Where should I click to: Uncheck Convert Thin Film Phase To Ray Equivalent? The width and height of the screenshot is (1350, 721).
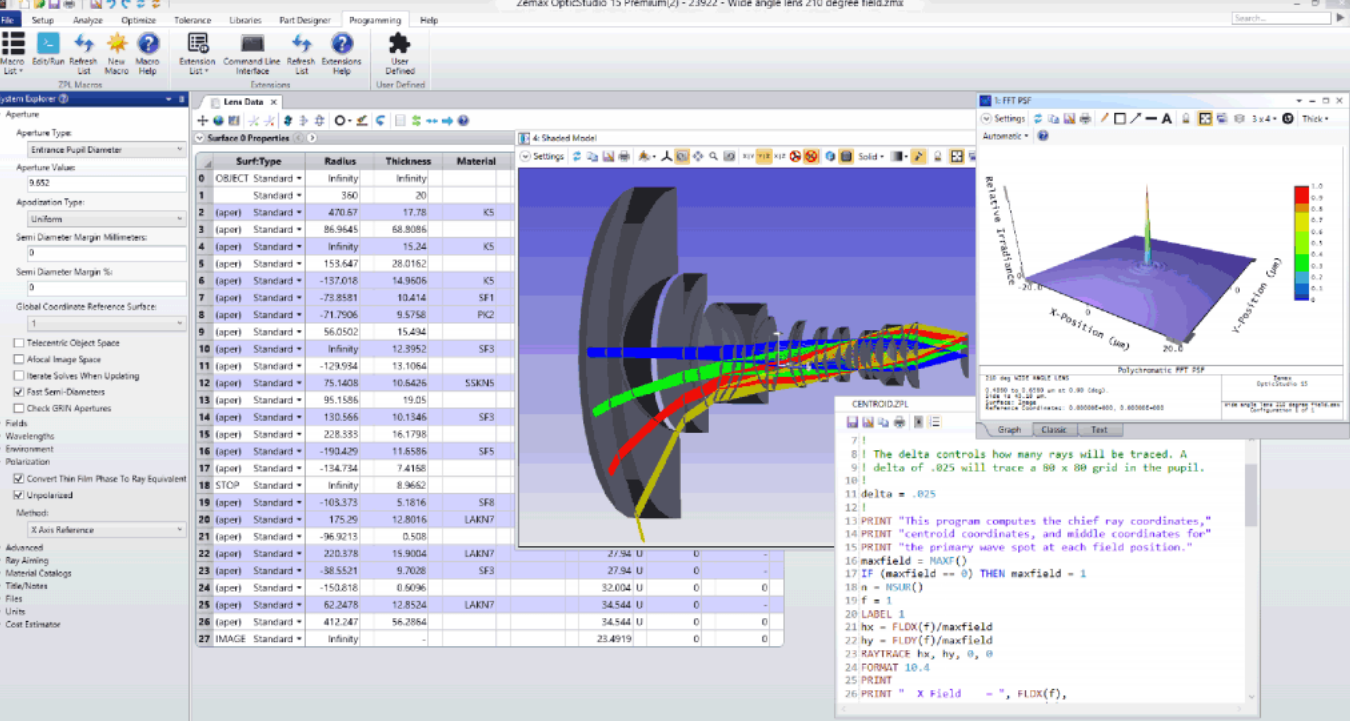(19, 479)
